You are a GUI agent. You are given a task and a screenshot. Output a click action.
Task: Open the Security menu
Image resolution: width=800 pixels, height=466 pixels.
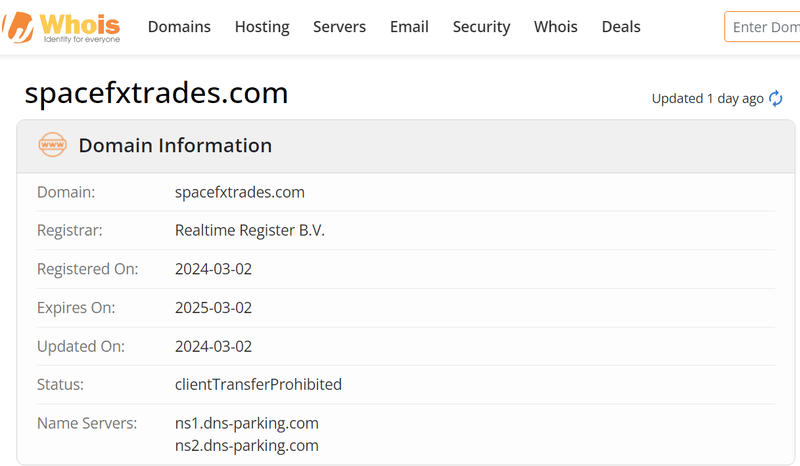click(481, 27)
